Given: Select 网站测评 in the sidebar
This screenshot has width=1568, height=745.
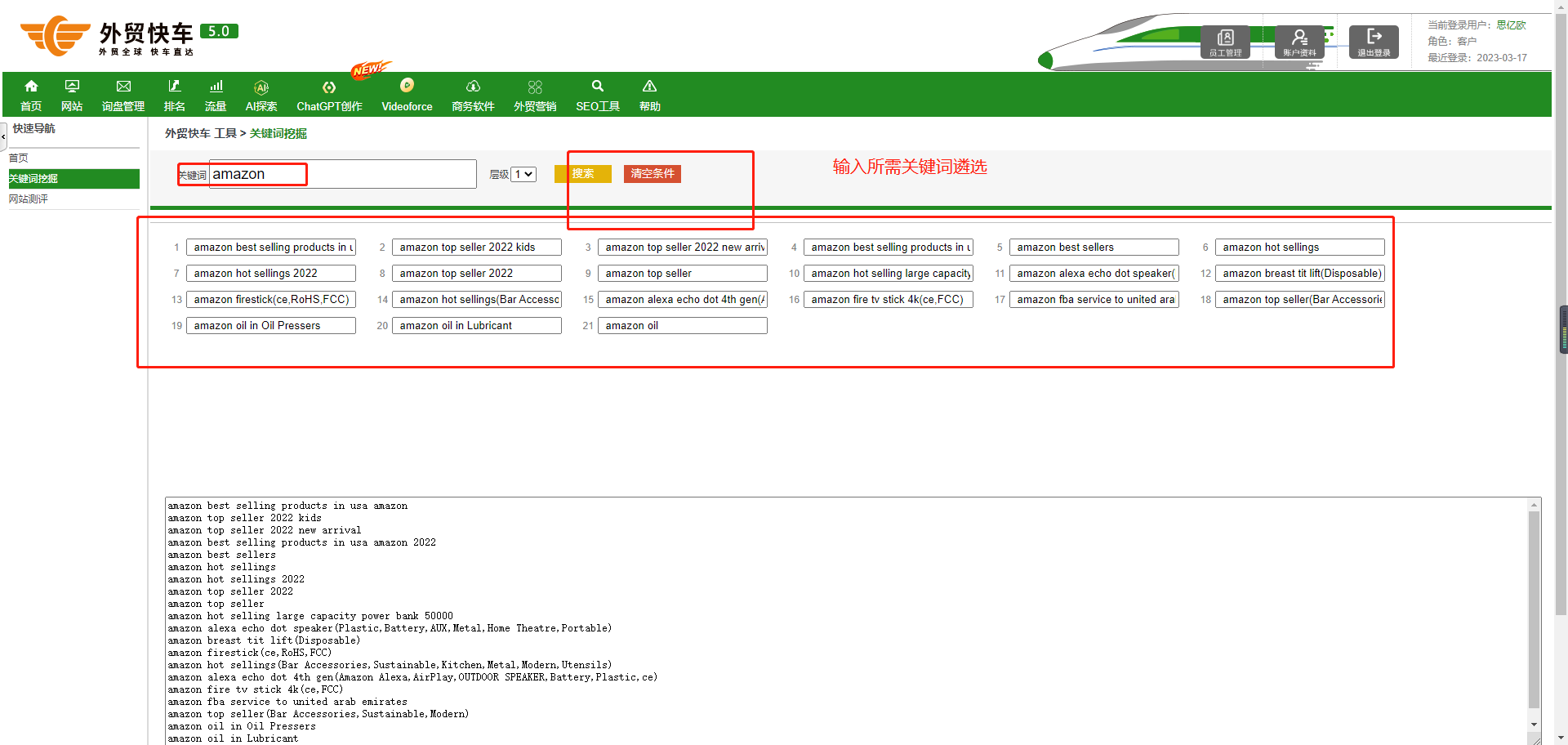Looking at the screenshot, I should [x=29, y=199].
